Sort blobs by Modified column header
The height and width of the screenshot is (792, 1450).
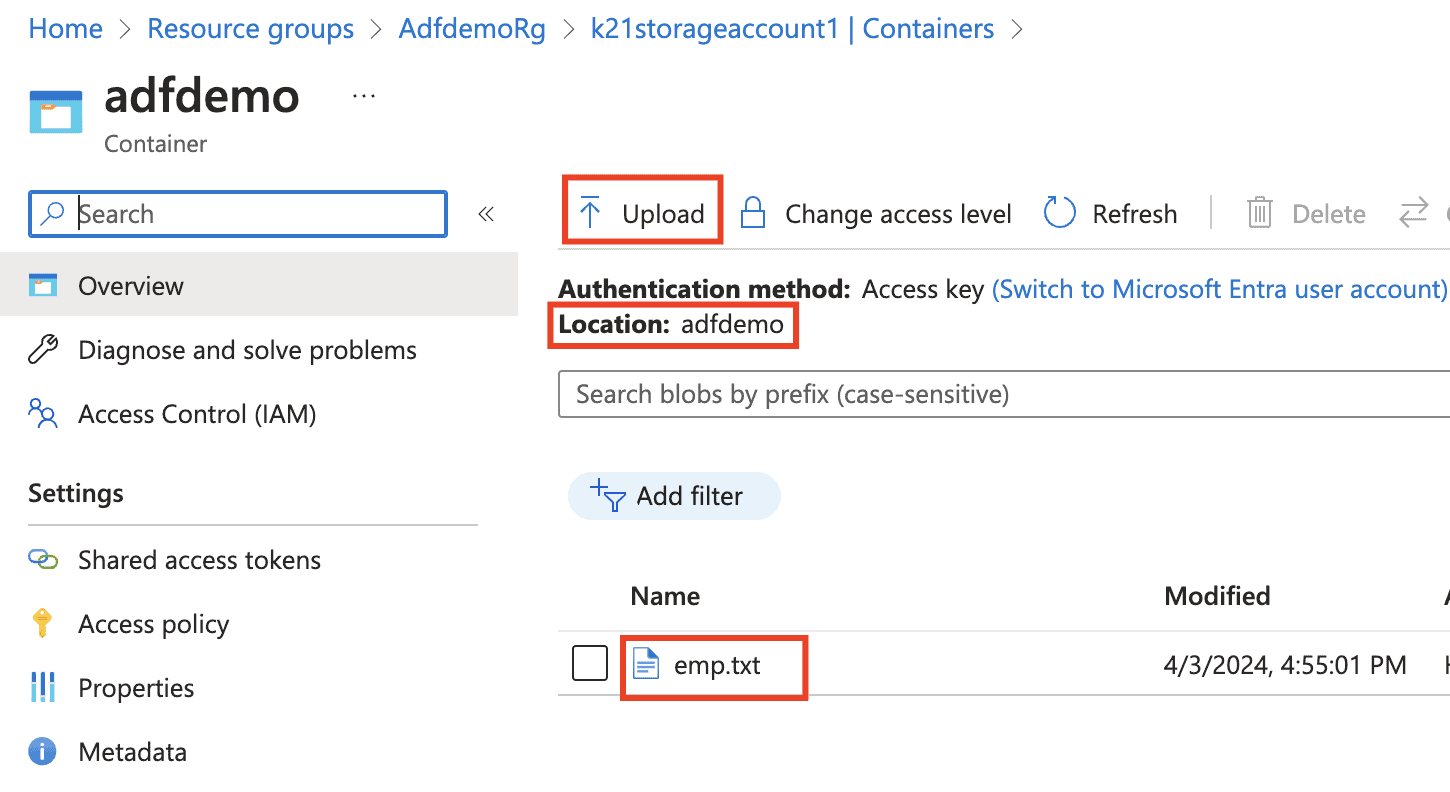[1217, 597]
